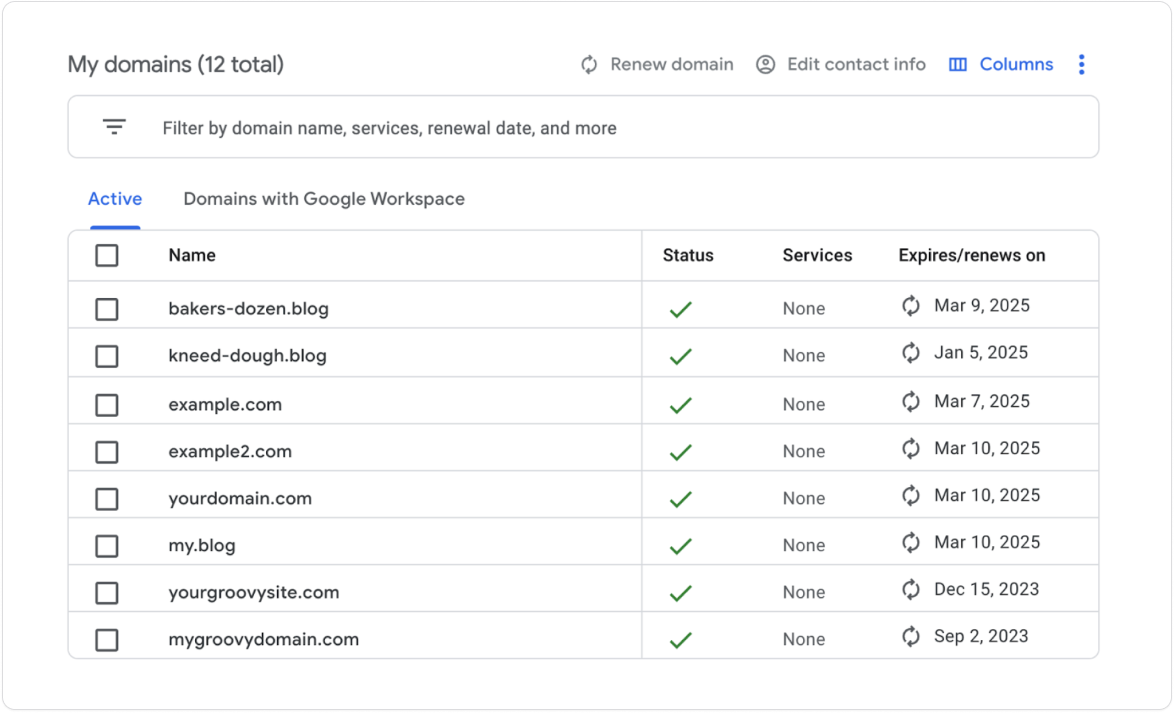
Task: Open Domains with Google Workspace tab
Action: pyautogui.click(x=324, y=199)
